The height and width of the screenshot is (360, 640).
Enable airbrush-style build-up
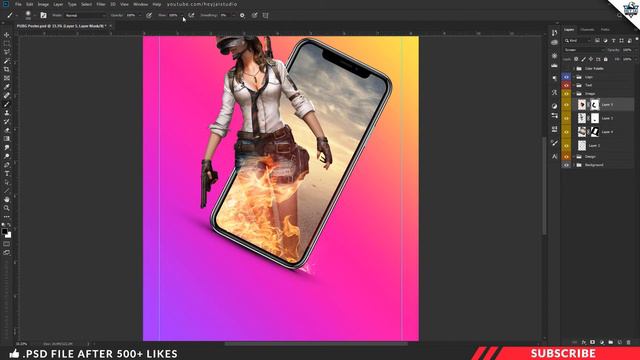coord(191,15)
